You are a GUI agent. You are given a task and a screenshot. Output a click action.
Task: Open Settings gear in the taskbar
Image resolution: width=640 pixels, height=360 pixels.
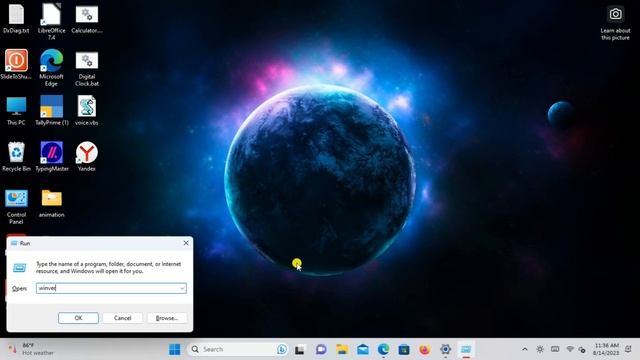445,349
